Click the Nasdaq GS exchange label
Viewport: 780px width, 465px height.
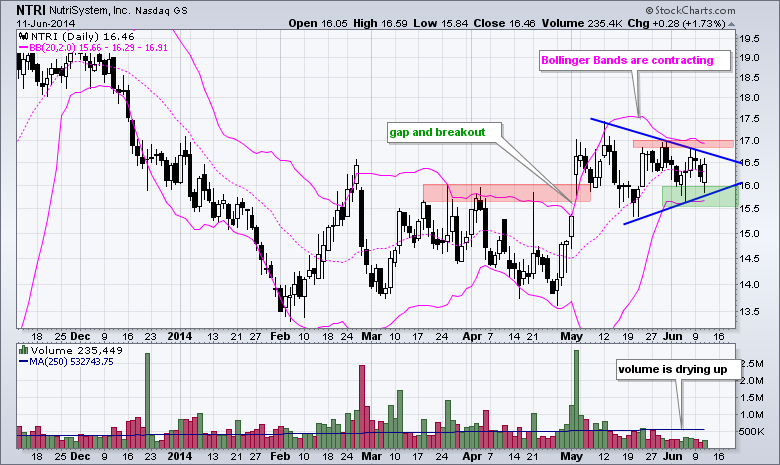[x=161, y=11]
